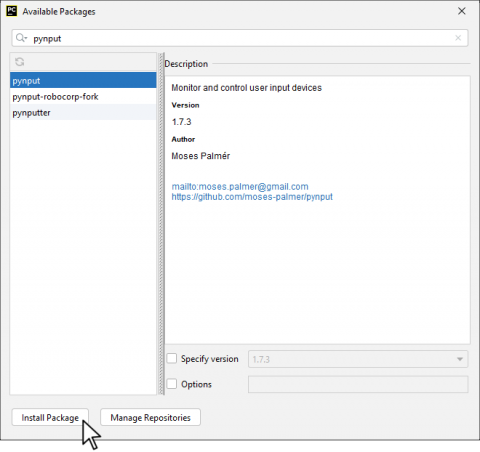Click the PyCharm logo icon in title bar
Image resolution: width=480 pixels, height=452 pixels.
tap(11, 11)
